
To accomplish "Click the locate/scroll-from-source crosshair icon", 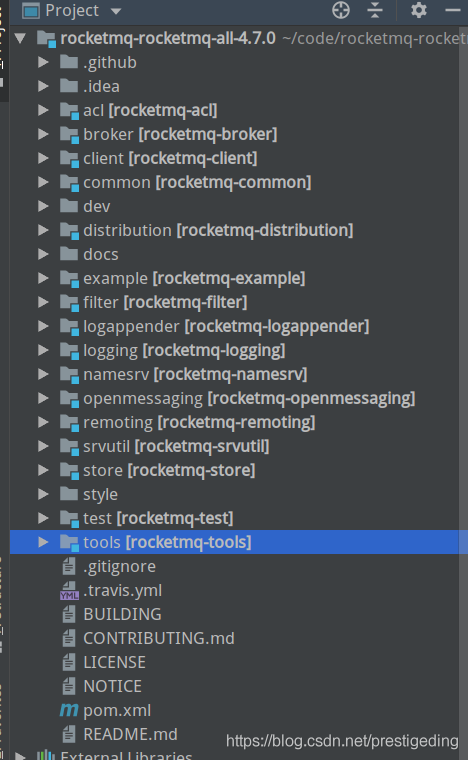I will coord(341,10).
